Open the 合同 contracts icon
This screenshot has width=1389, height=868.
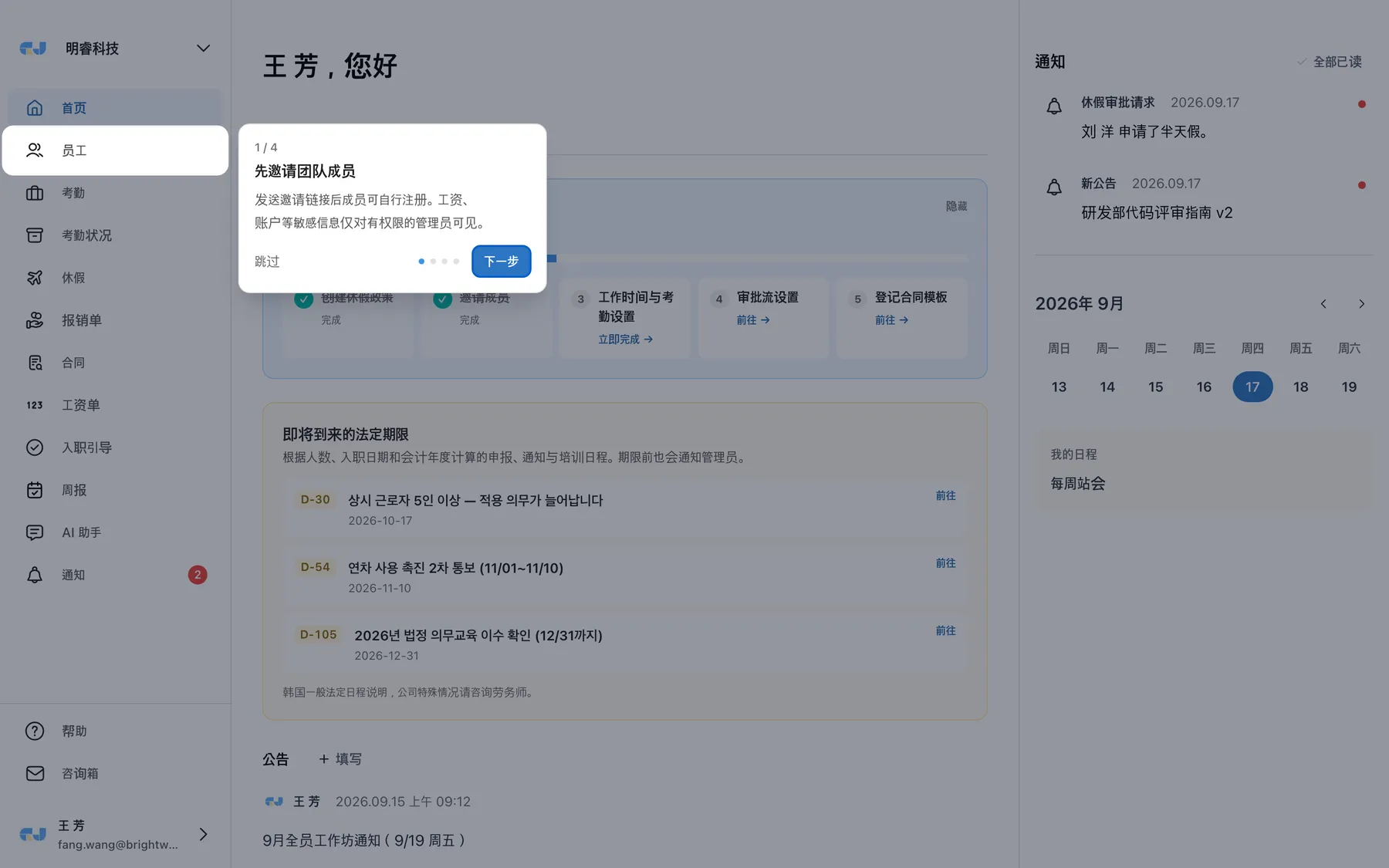tap(35, 363)
